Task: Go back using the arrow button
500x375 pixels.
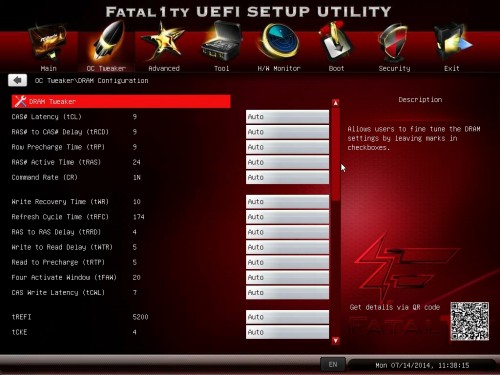Action: click(x=17, y=80)
